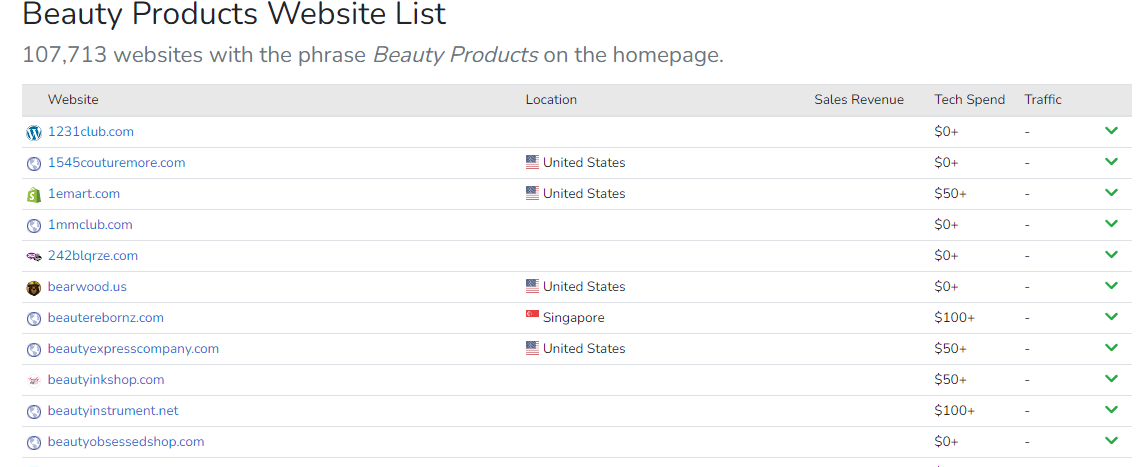Click WordPress icon beside 1231club.com
This screenshot has width=1144, height=467.
point(34,133)
